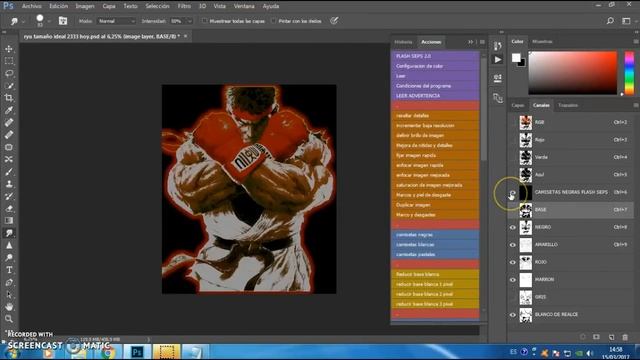Run the Duplicar imagen action
Screen dimensions: 640x360
point(435,205)
